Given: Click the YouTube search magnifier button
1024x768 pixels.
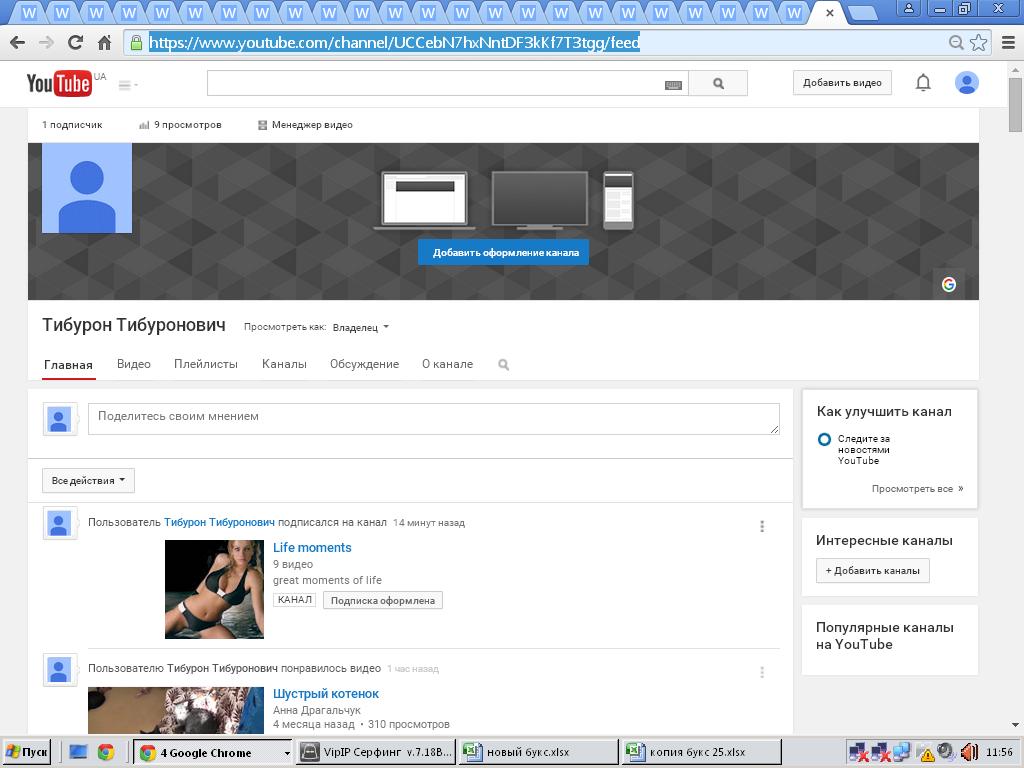Looking at the screenshot, I should 718,84.
